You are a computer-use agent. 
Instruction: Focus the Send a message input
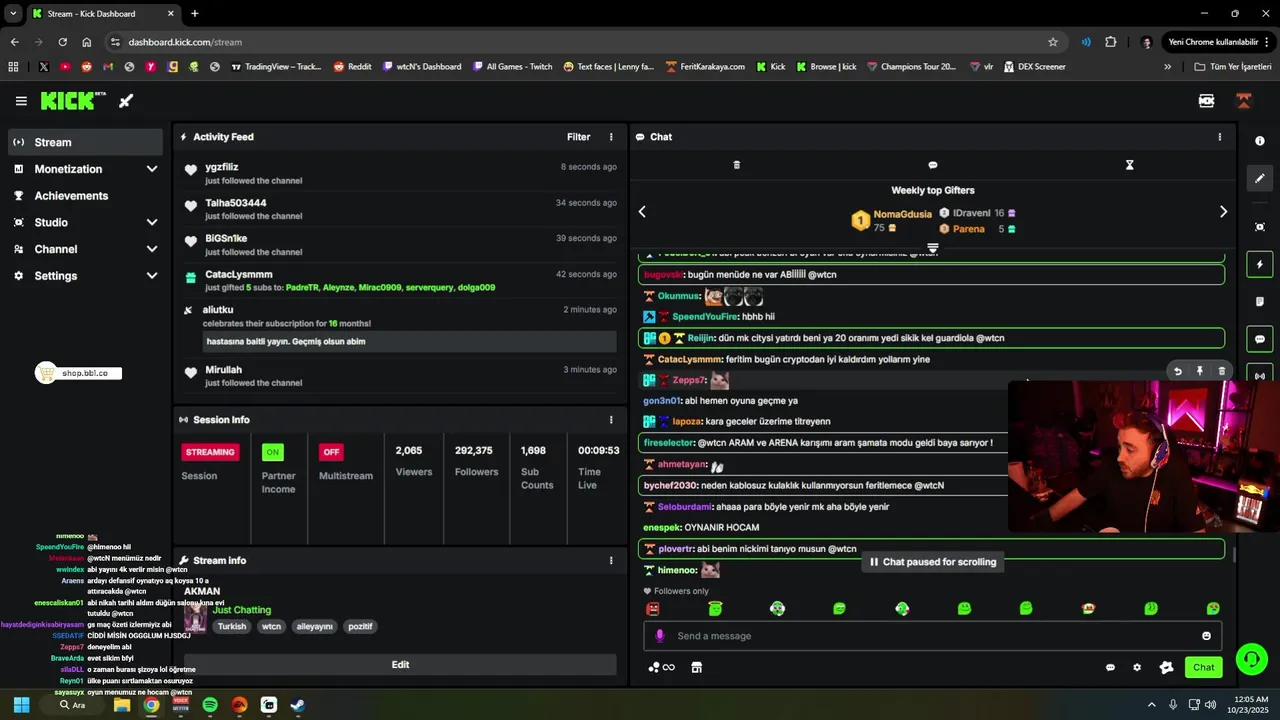(930, 636)
